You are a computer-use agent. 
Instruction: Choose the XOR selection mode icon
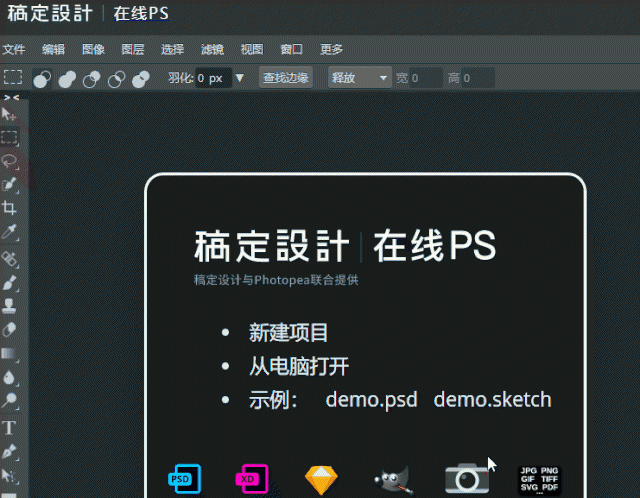coord(141,78)
